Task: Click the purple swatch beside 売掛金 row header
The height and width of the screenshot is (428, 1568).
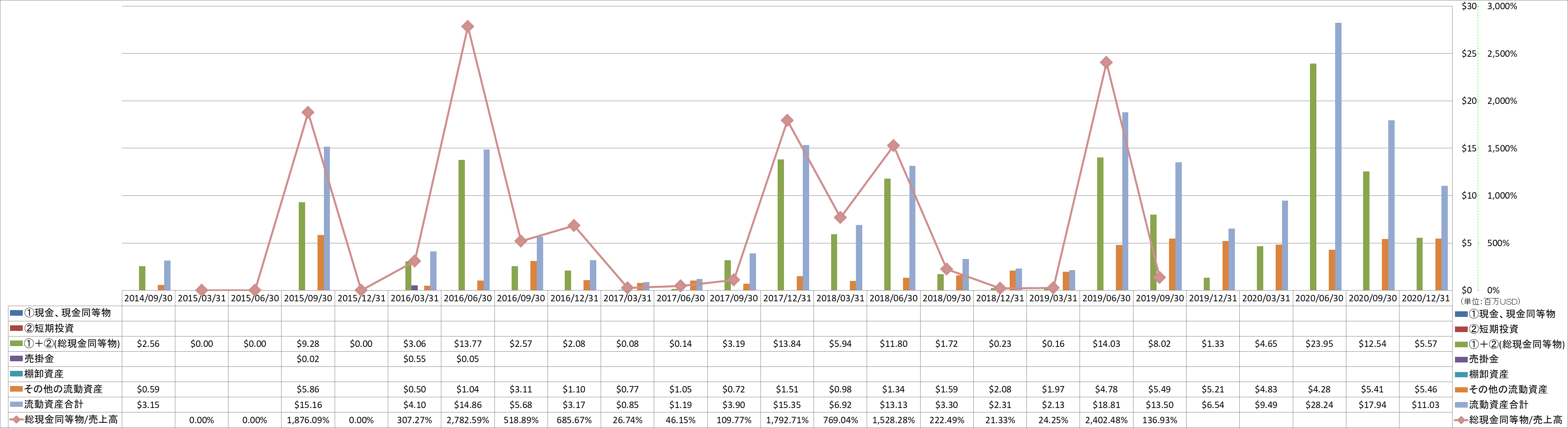Action: point(16,358)
